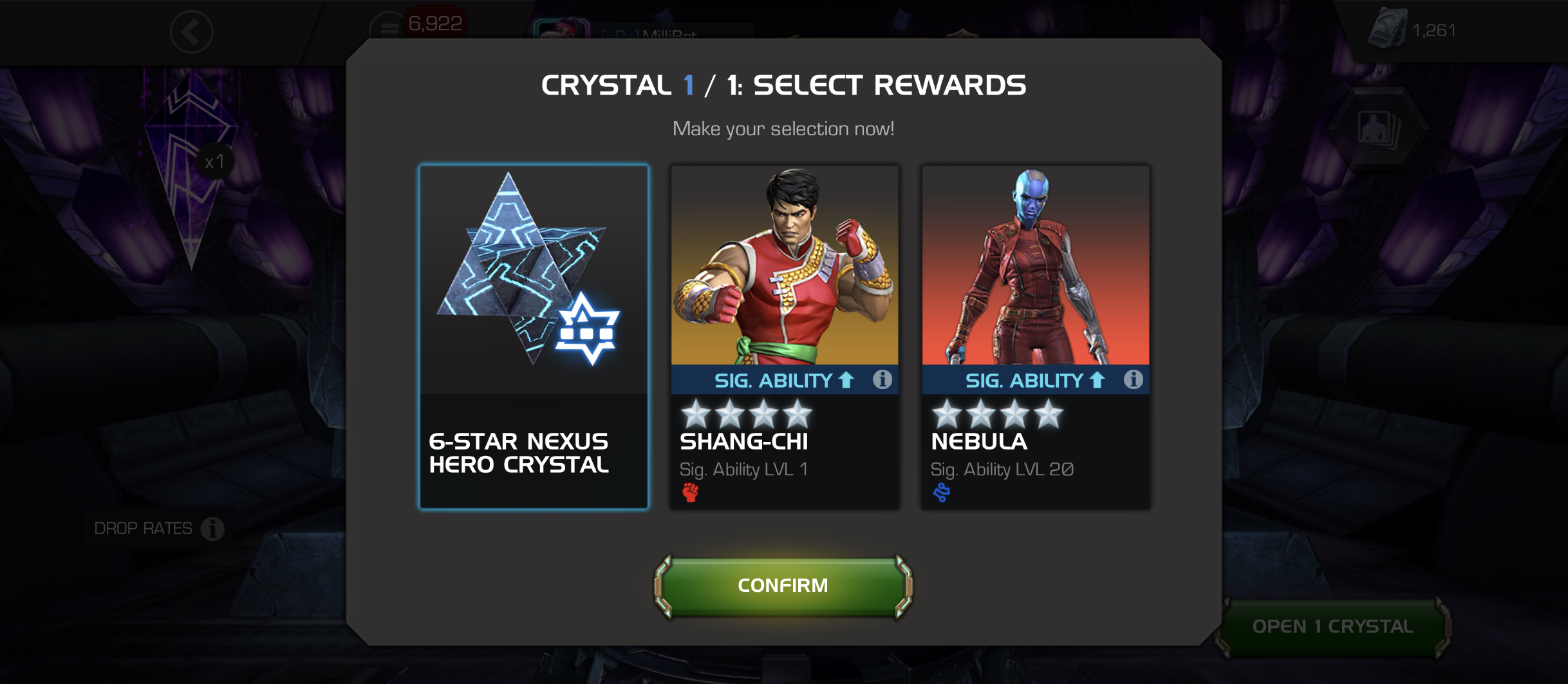Select the 6-Star Nexus Hero Crystal reward

point(534,337)
